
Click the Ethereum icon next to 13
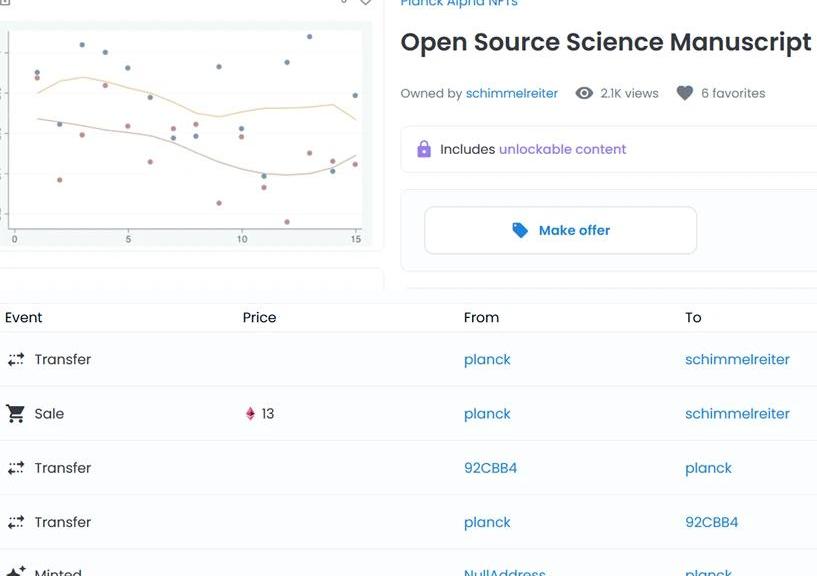pos(250,413)
